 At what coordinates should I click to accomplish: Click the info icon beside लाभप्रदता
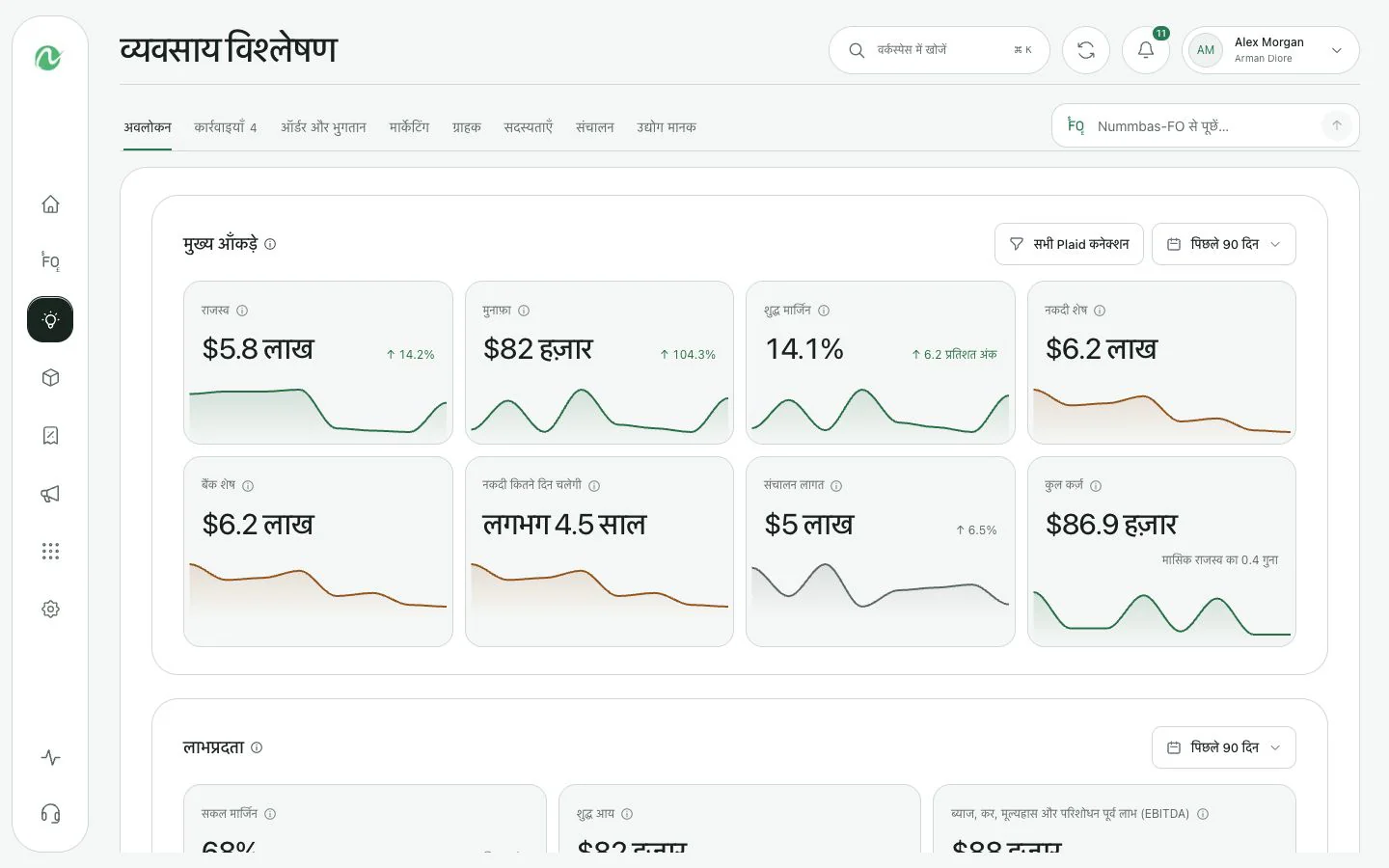[257, 747]
